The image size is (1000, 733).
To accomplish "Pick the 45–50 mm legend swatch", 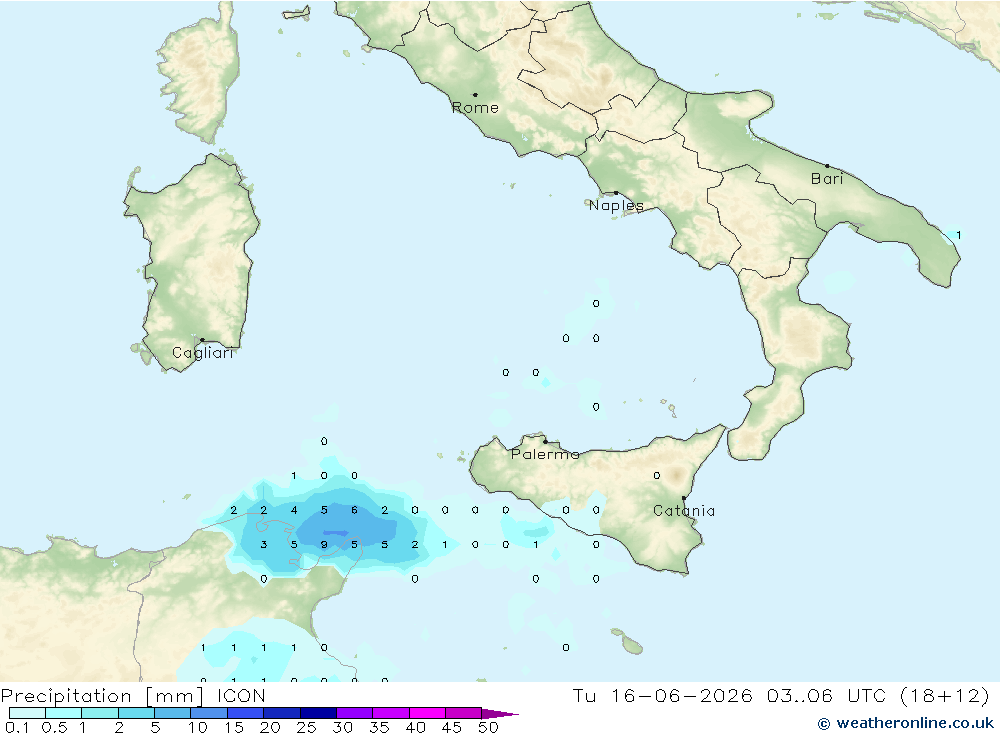I will click(x=464, y=713).
